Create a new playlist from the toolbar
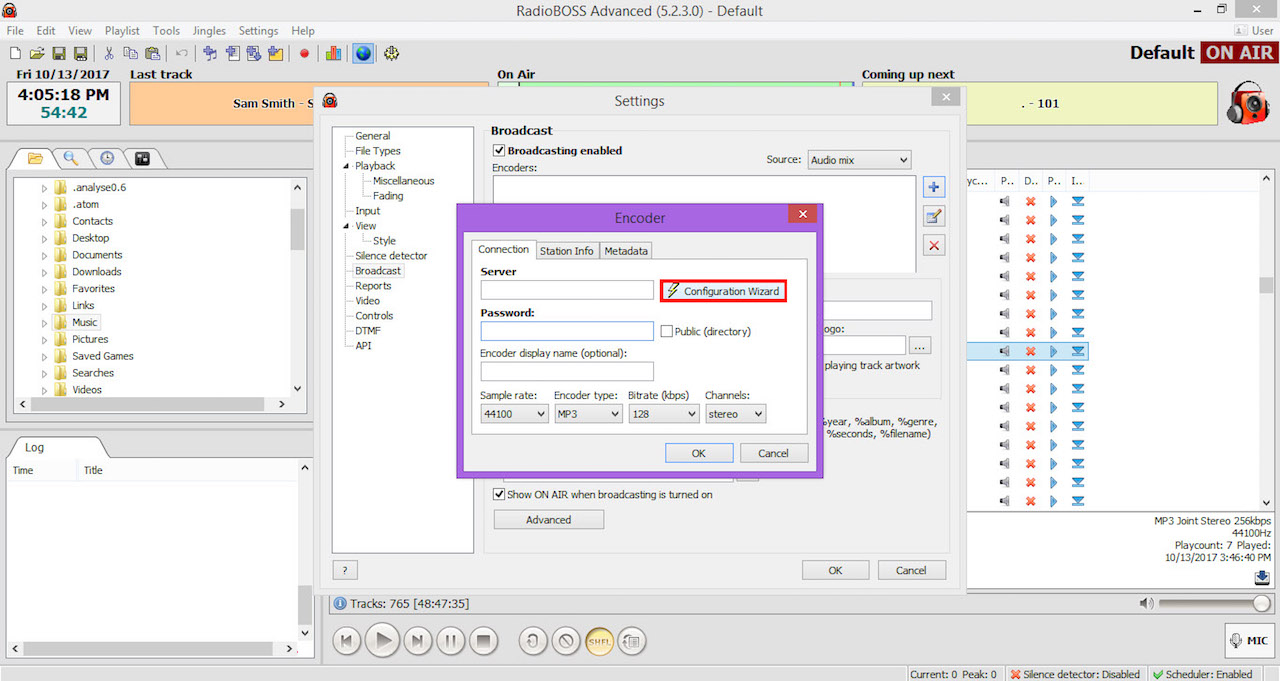The height and width of the screenshot is (681, 1280). 15,53
